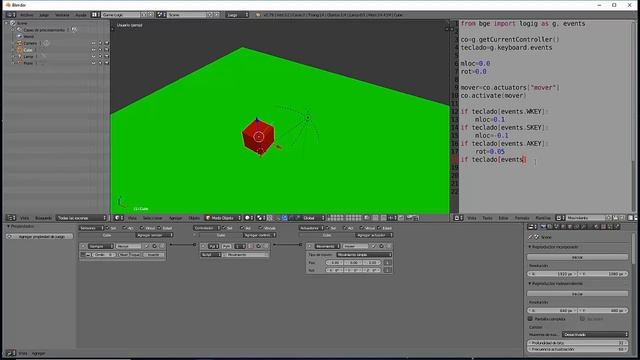Toggle Act checkbox in Controladores header
The height and width of the screenshot is (360, 640).
pos(242,228)
